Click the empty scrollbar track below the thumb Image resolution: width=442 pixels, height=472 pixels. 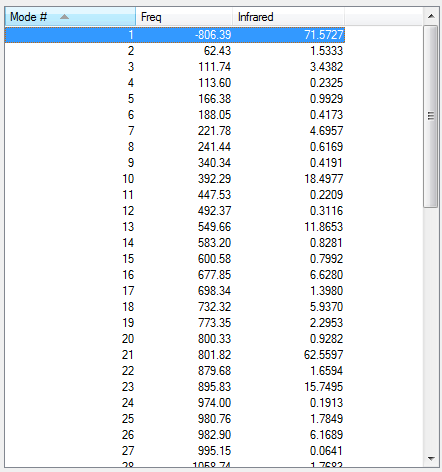pos(431,329)
